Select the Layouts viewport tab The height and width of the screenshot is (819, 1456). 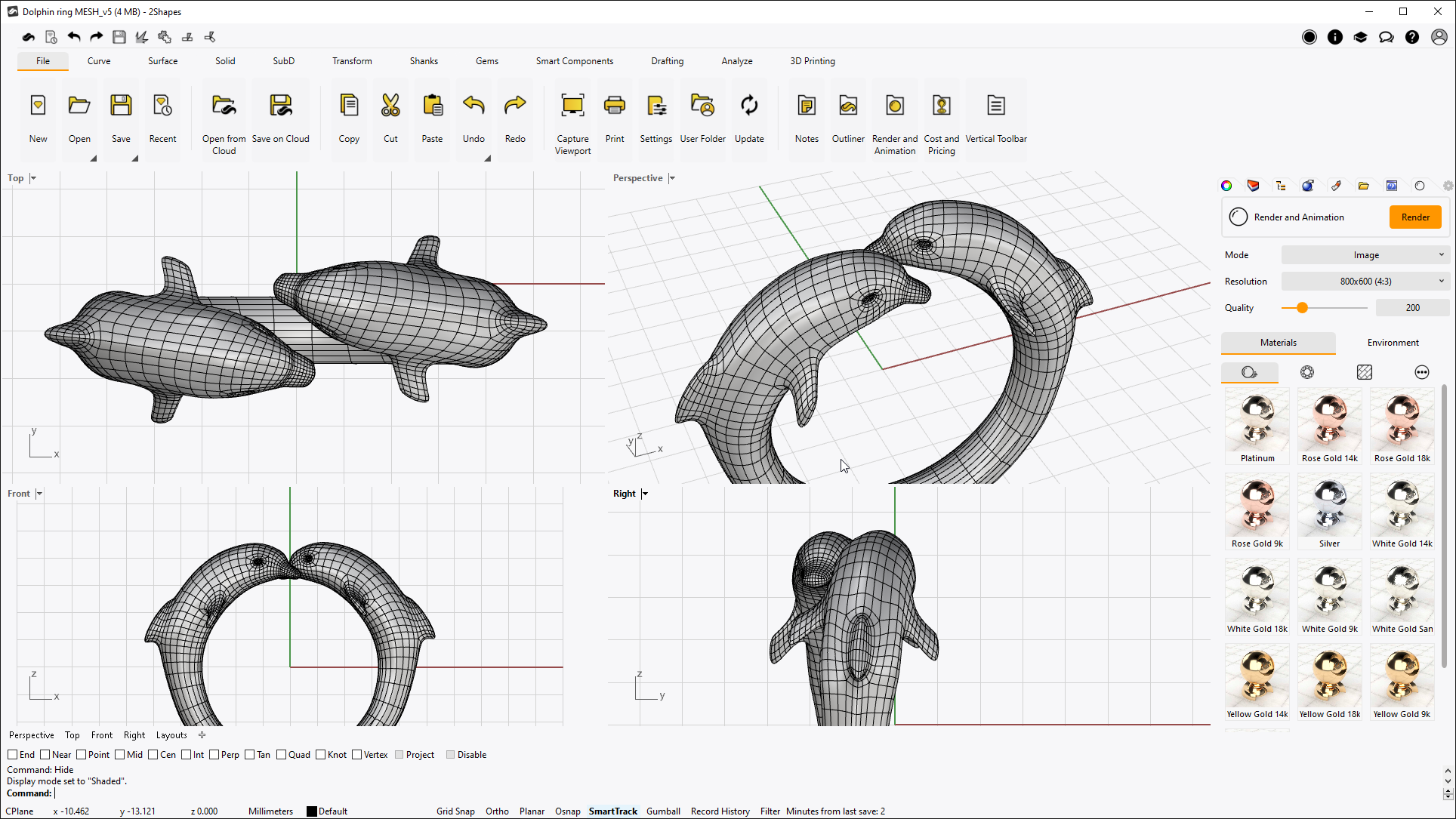(x=171, y=735)
